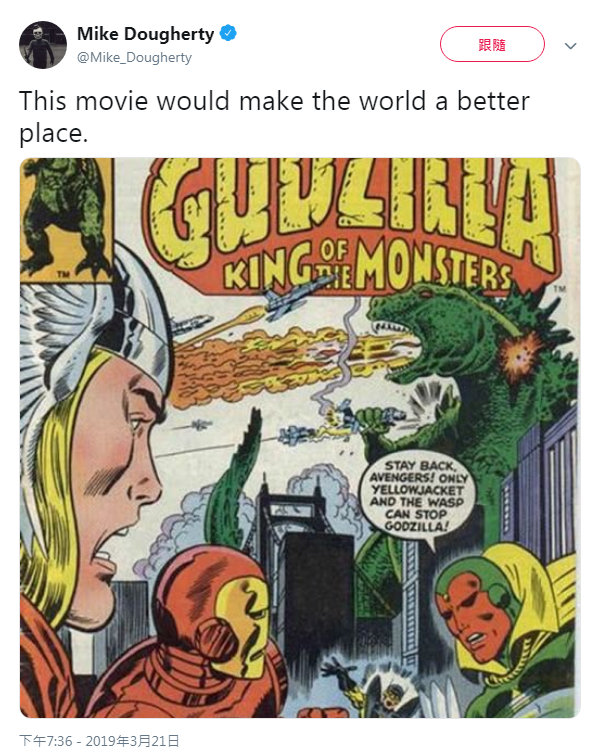597x753 pixels.
Task: Click the blue verified badge
Action: pos(228,33)
